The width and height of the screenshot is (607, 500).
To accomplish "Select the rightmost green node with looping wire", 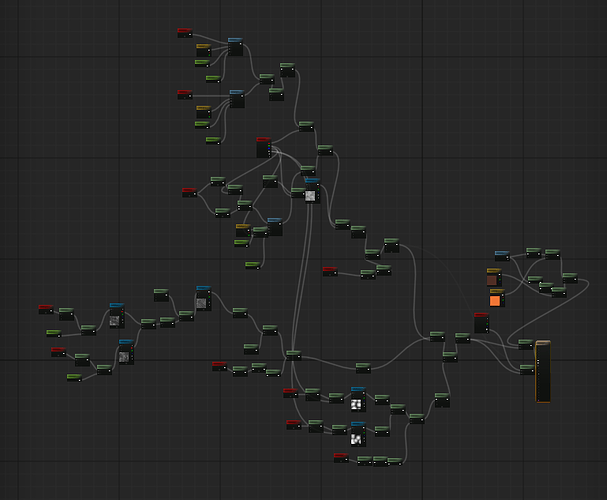I will click(x=570, y=278).
